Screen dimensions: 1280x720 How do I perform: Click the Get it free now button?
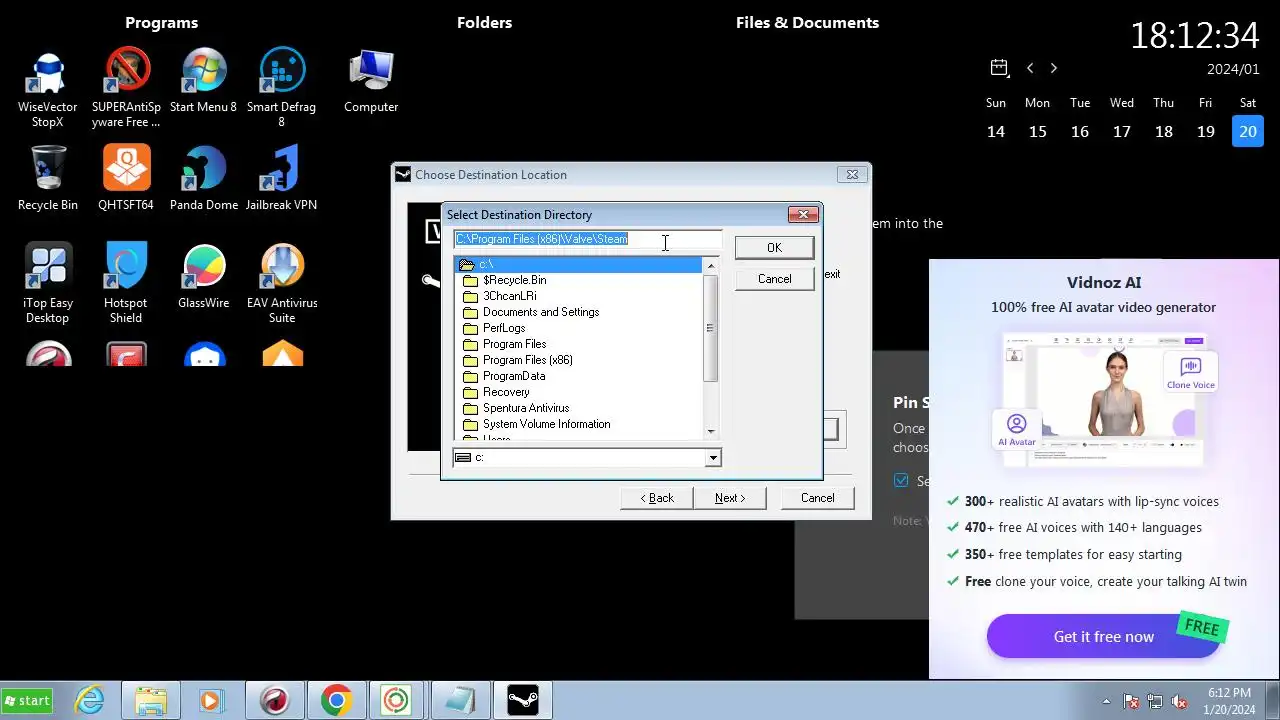point(1103,636)
